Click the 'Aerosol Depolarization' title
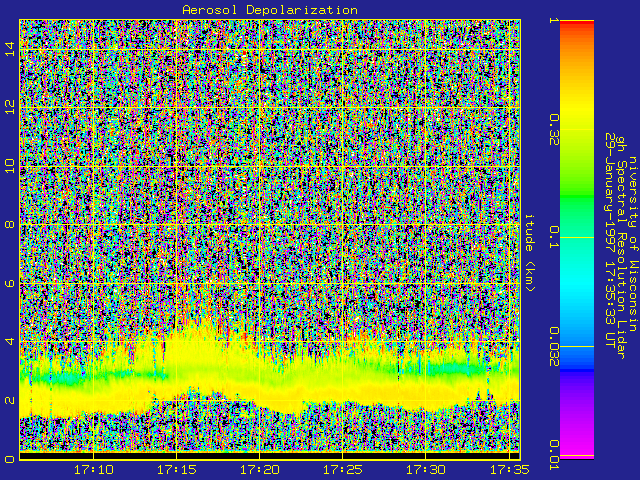 (270, 10)
